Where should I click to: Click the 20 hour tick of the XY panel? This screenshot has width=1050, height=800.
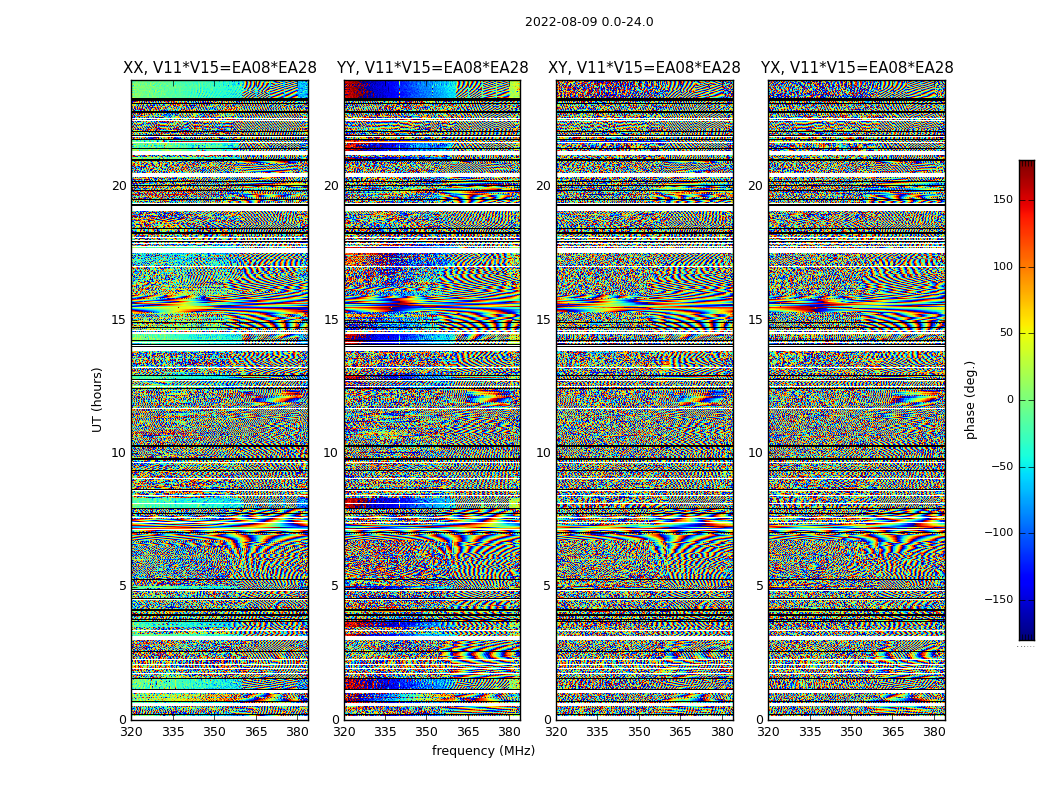click(544, 186)
